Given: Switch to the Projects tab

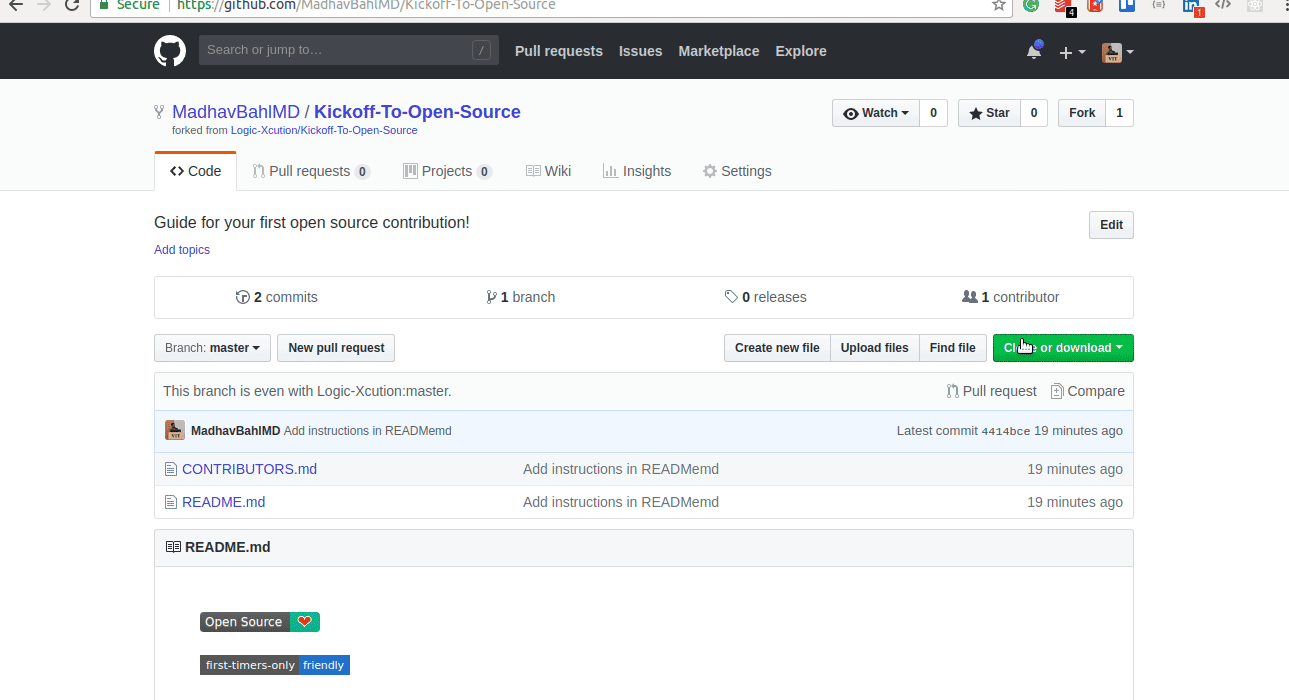Looking at the screenshot, I should 447,171.
